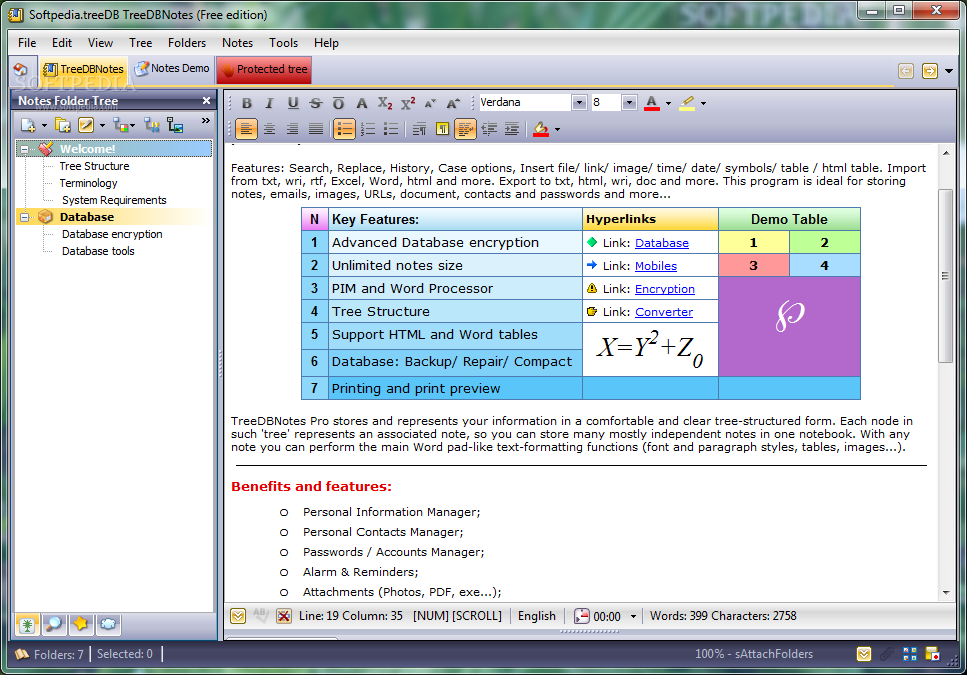
Task: Open the font color dropdown arrow
Action: pyautogui.click(x=669, y=104)
